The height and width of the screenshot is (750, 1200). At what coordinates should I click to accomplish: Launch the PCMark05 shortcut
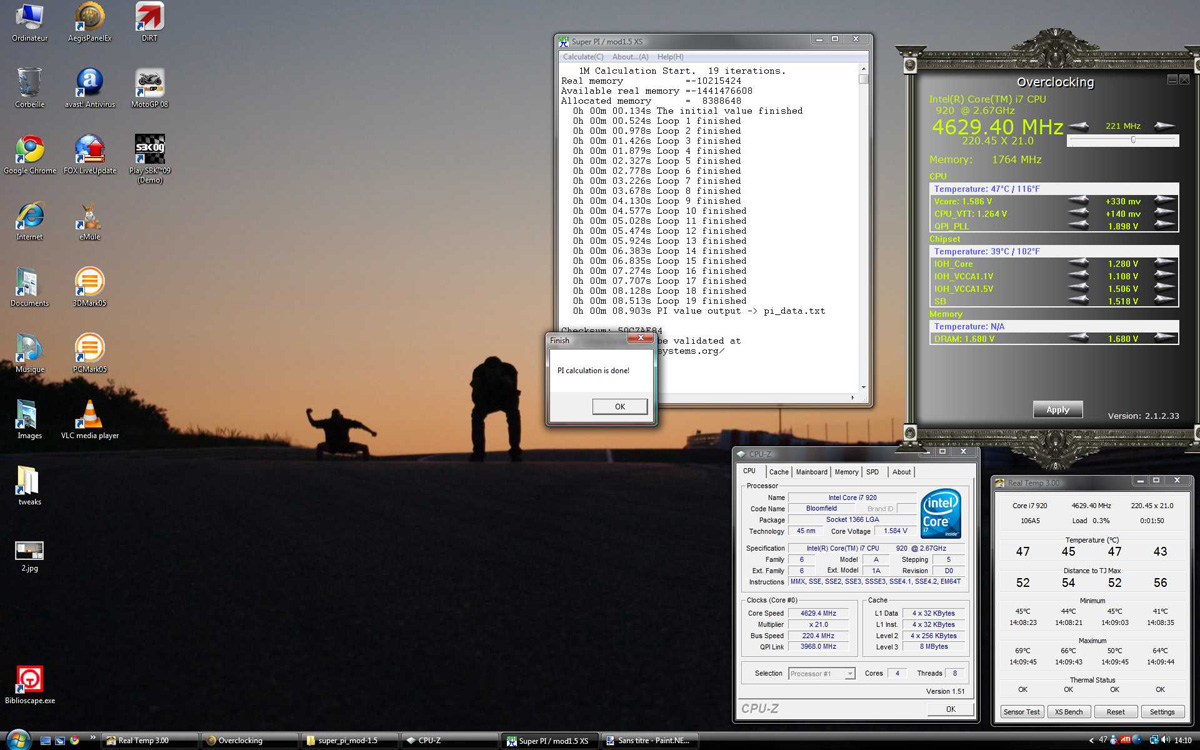pyautogui.click(x=90, y=353)
